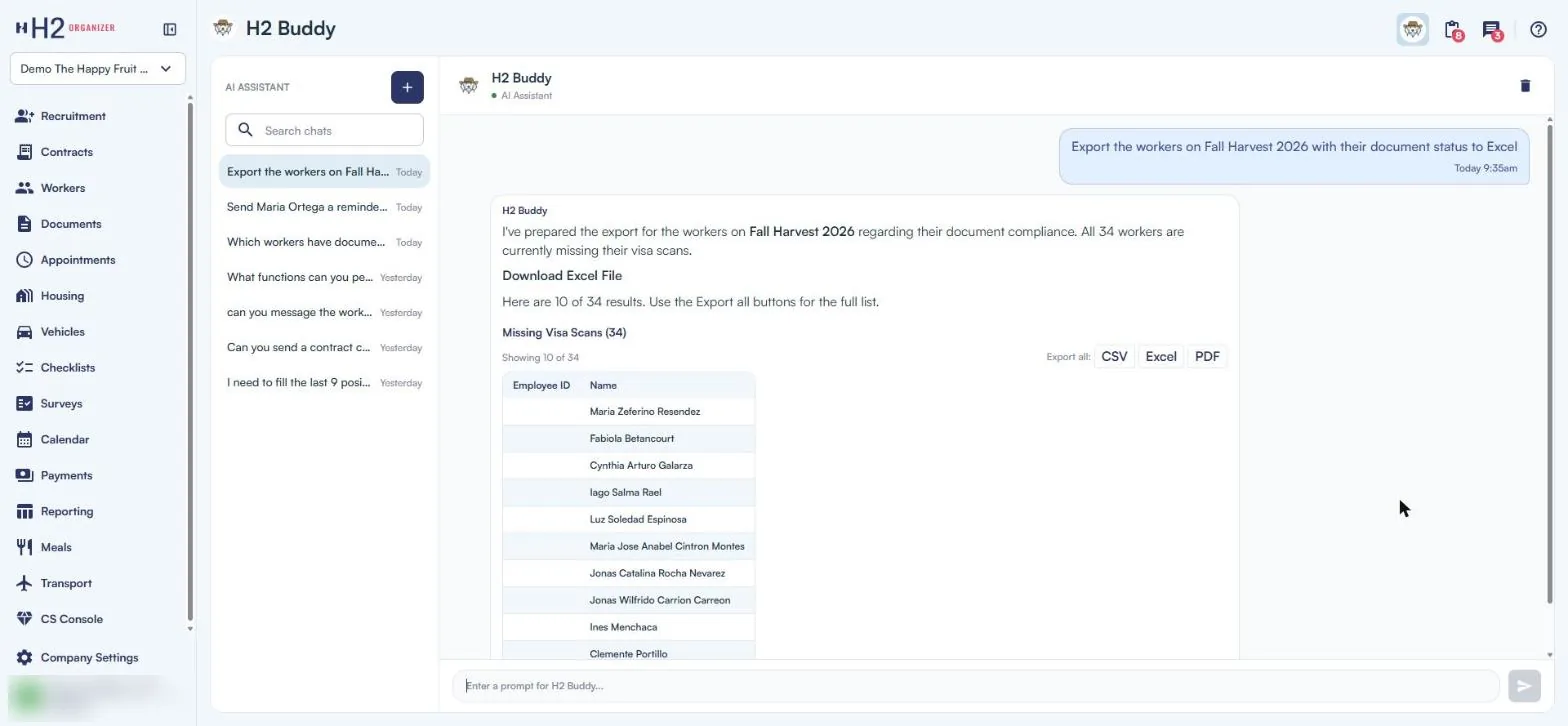Collapse the sidebar with the panel icon
The height and width of the screenshot is (726, 1568).
pyautogui.click(x=170, y=29)
